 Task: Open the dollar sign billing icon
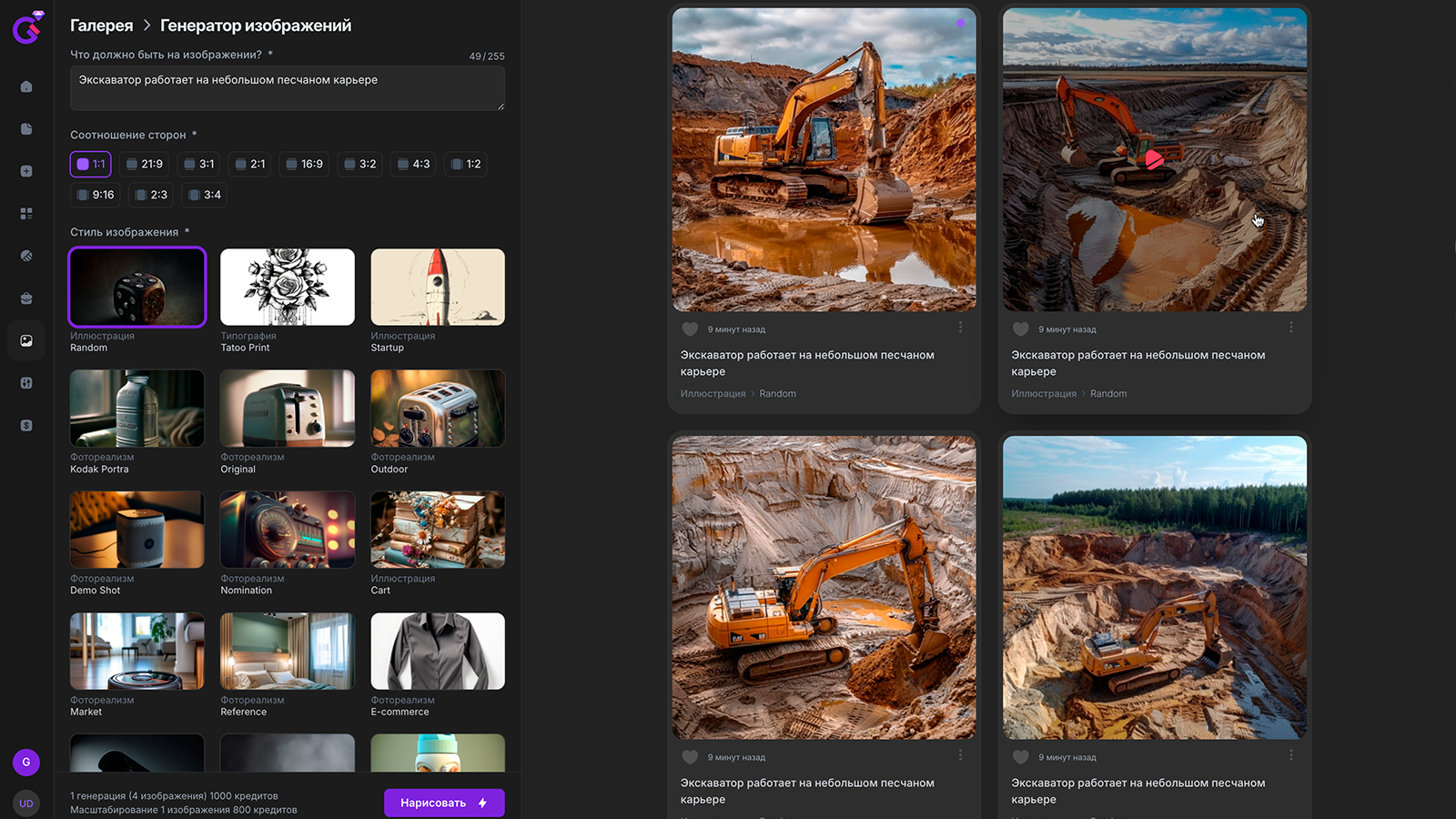point(26,426)
